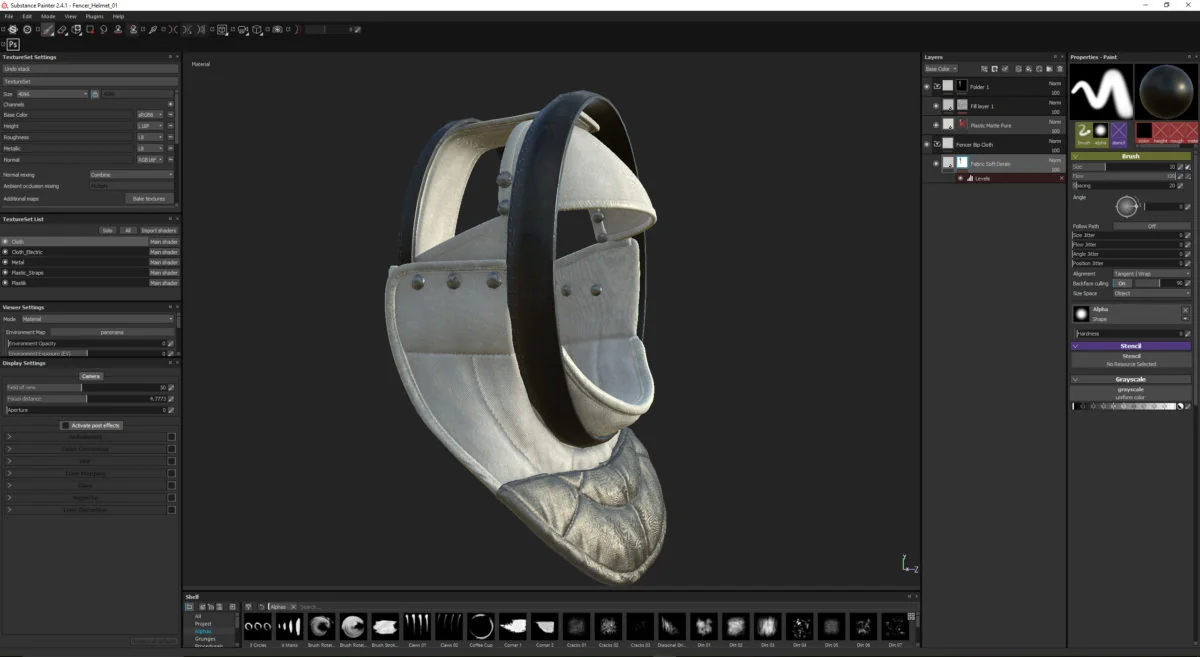Pick the Smudge tool from the toolbar
The width and height of the screenshot is (1200, 657).
pos(103,29)
